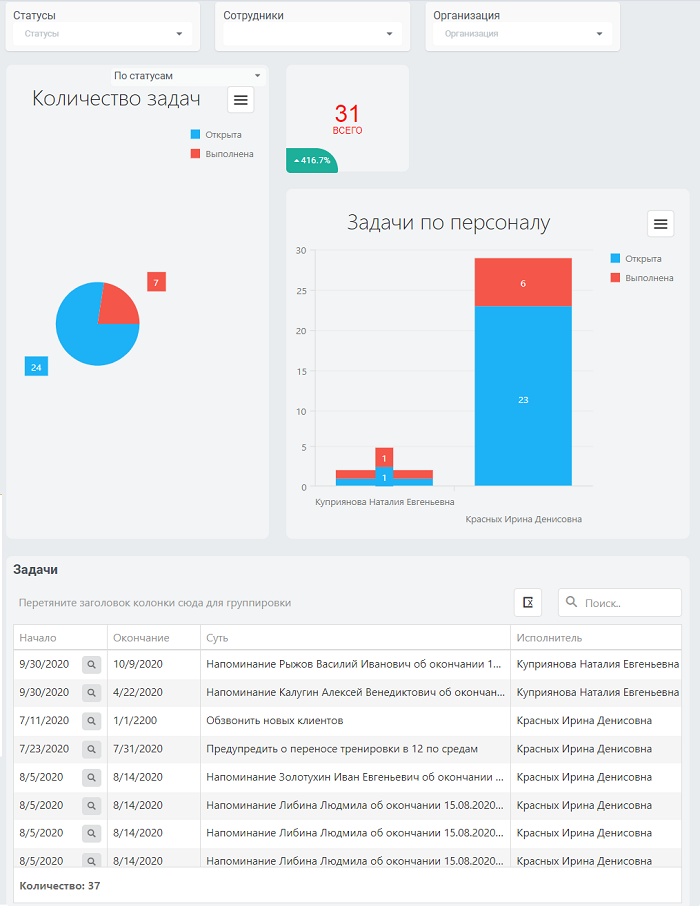Click magnifier icon in the 7/11/2020 task row

point(91,721)
